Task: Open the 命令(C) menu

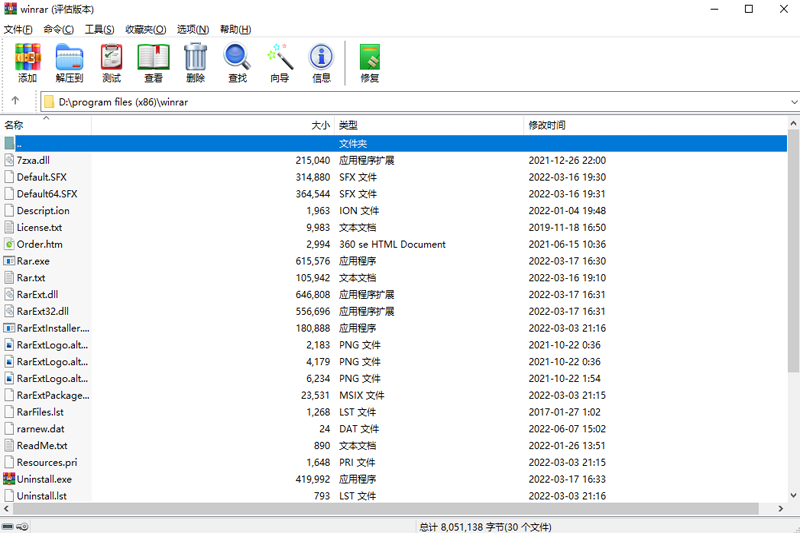Action: tap(58, 30)
